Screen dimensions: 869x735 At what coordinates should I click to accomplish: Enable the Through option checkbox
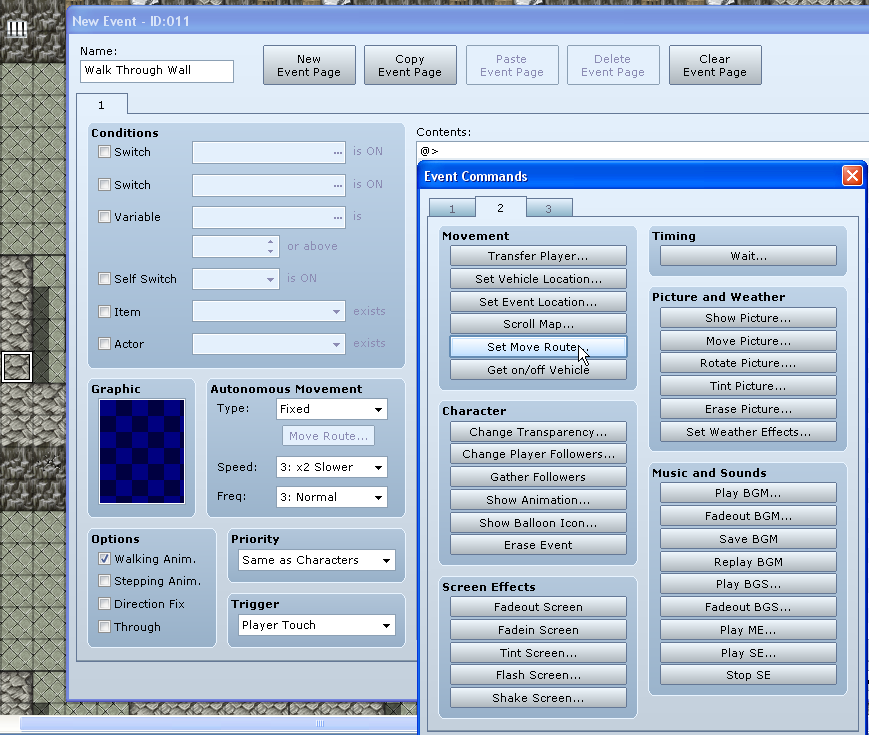click(105, 627)
